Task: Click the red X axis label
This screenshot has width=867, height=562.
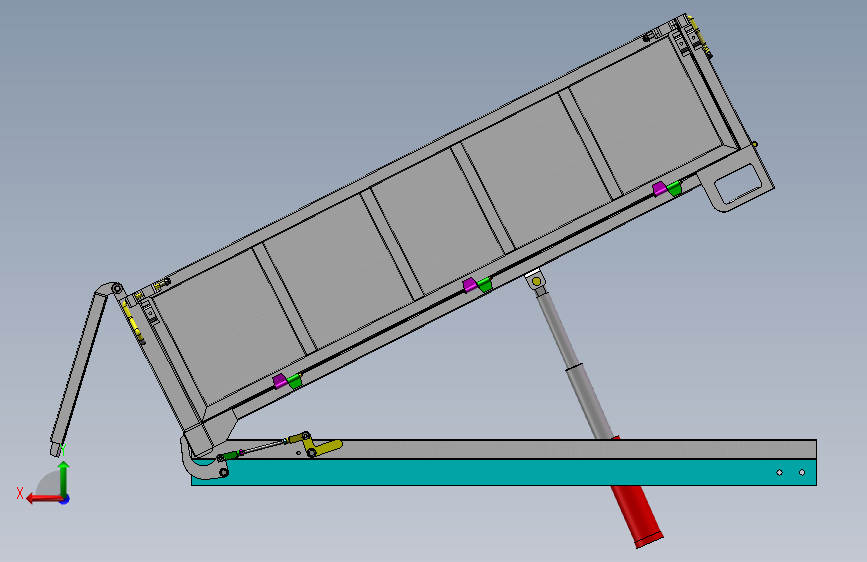Action: click(20, 493)
